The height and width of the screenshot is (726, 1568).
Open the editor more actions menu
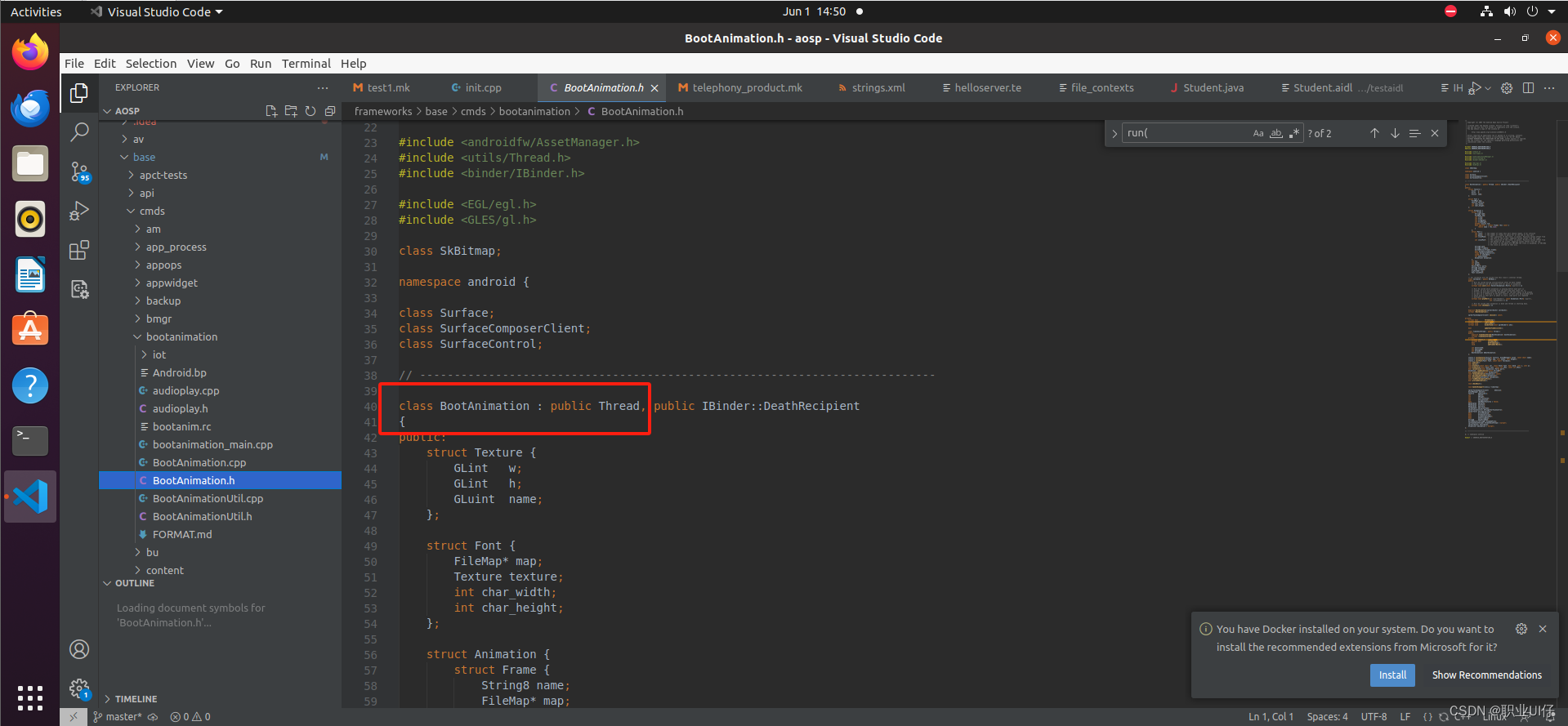(1549, 87)
